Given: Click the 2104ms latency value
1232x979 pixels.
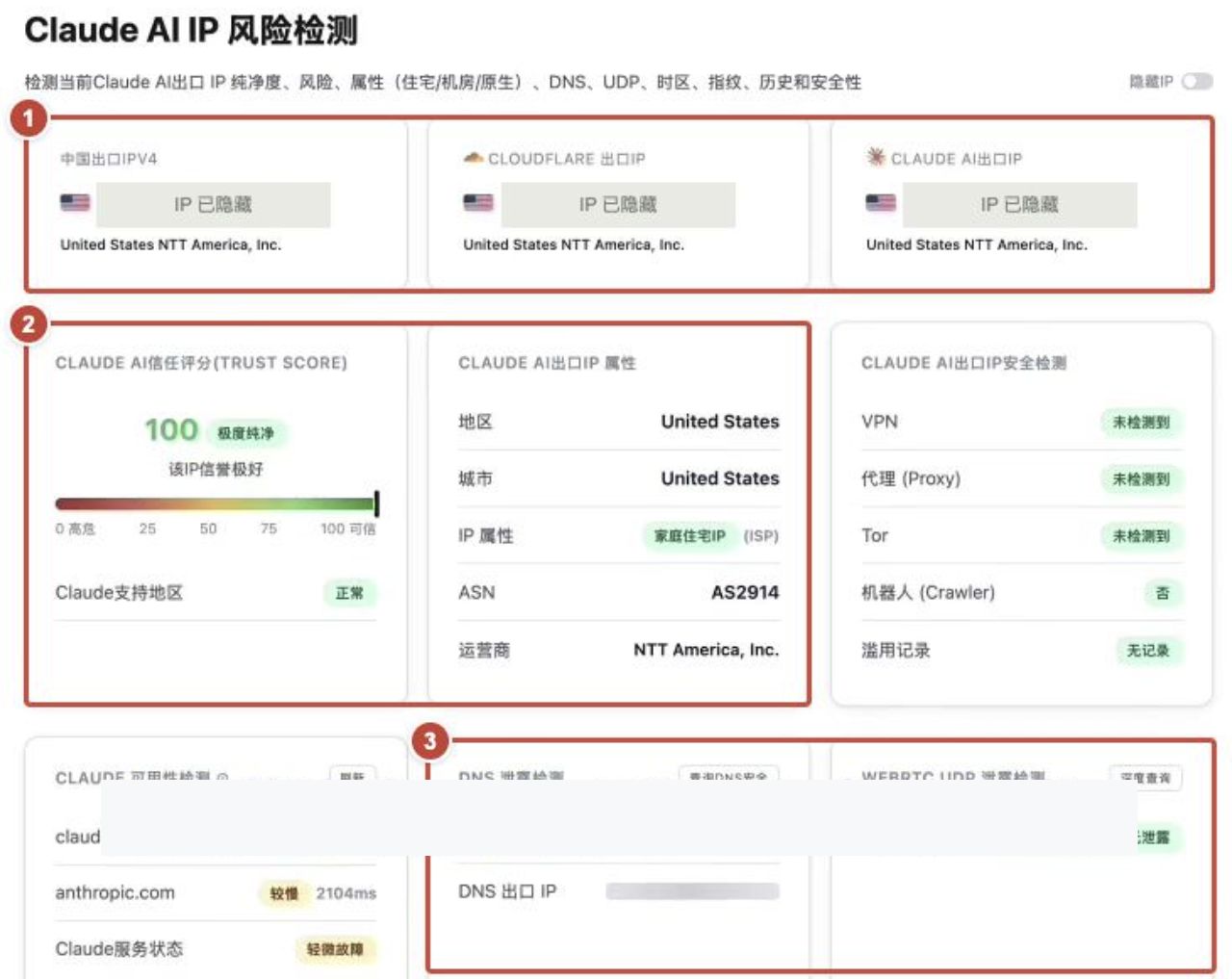Looking at the screenshot, I should (346, 893).
